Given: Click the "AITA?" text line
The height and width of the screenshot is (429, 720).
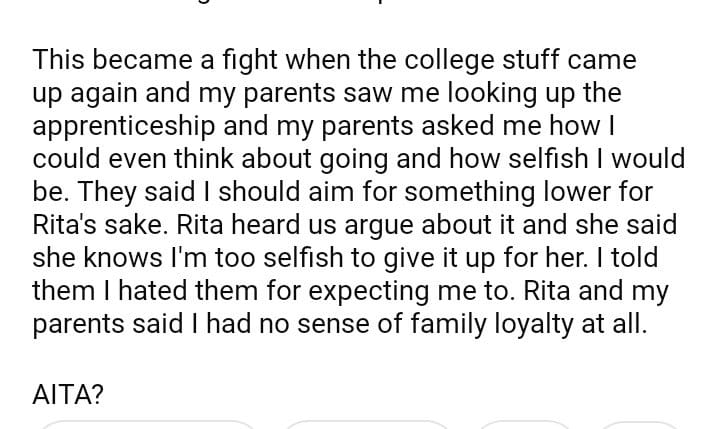Looking at the screenshot, I should 68,394.
